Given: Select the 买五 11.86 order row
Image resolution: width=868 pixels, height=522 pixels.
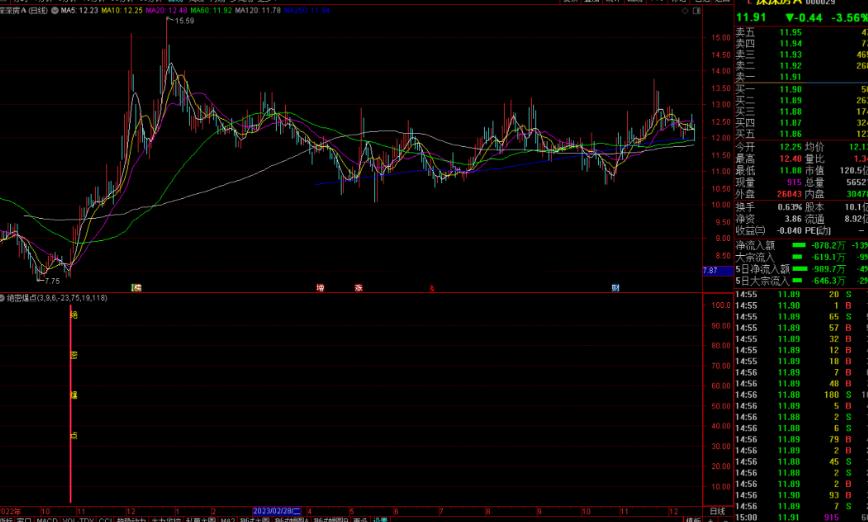Looking at the screenshot, I should pos(802,133).
